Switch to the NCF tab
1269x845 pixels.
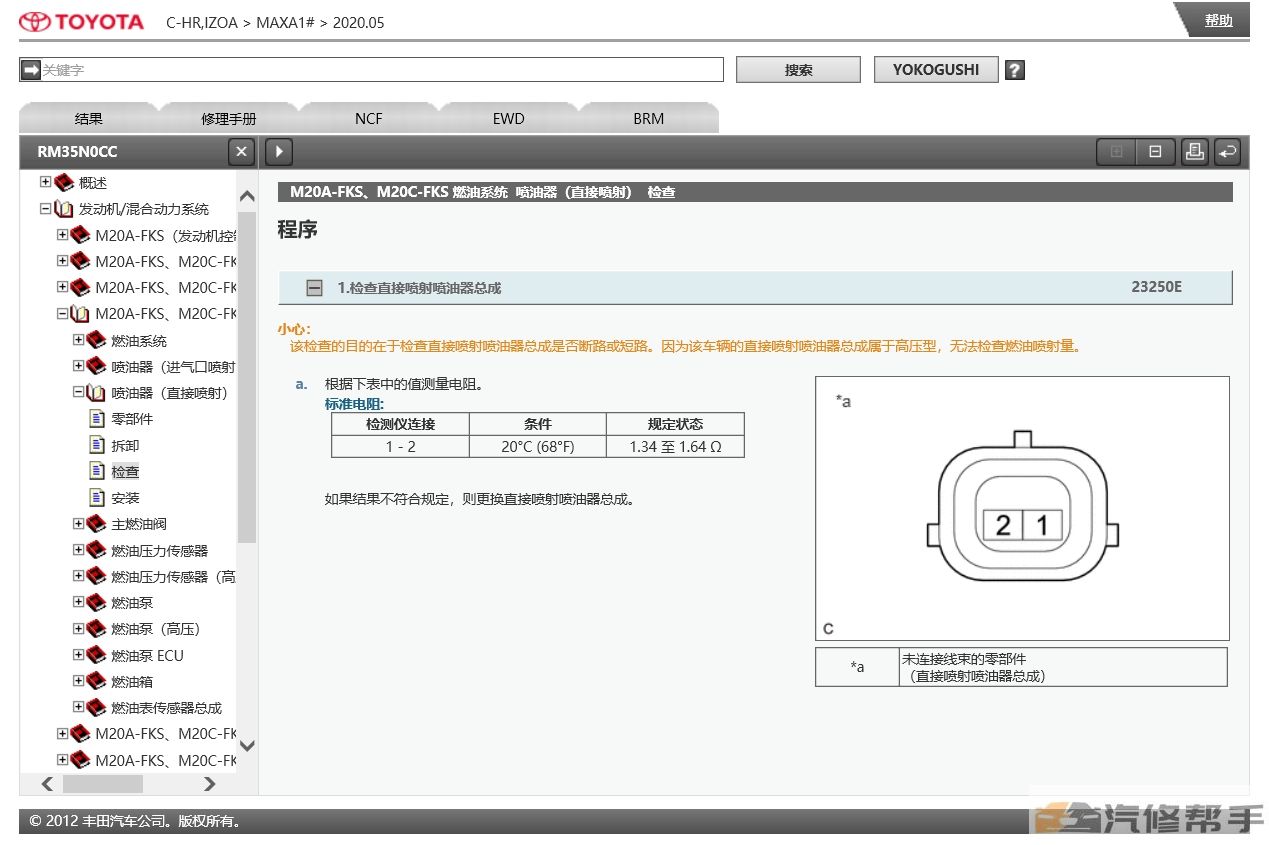[x=369, y=118]
